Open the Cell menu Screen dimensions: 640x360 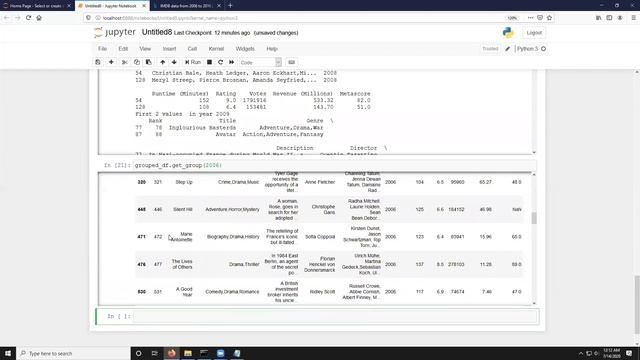point(192,49)
